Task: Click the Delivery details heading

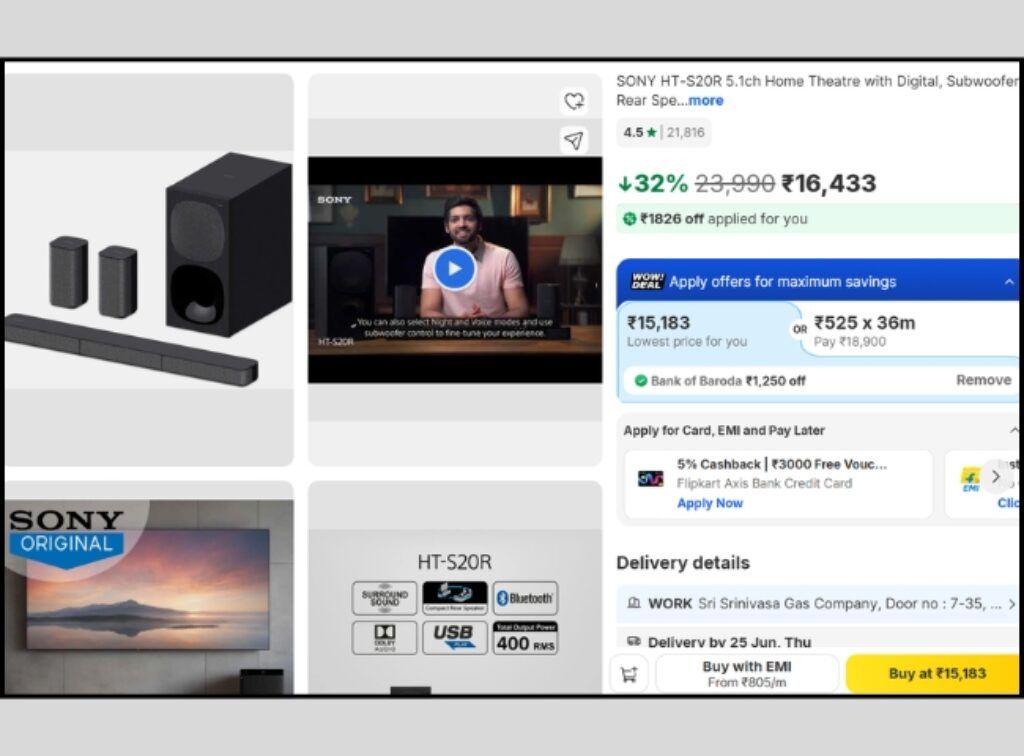Action: click(683, 563)
